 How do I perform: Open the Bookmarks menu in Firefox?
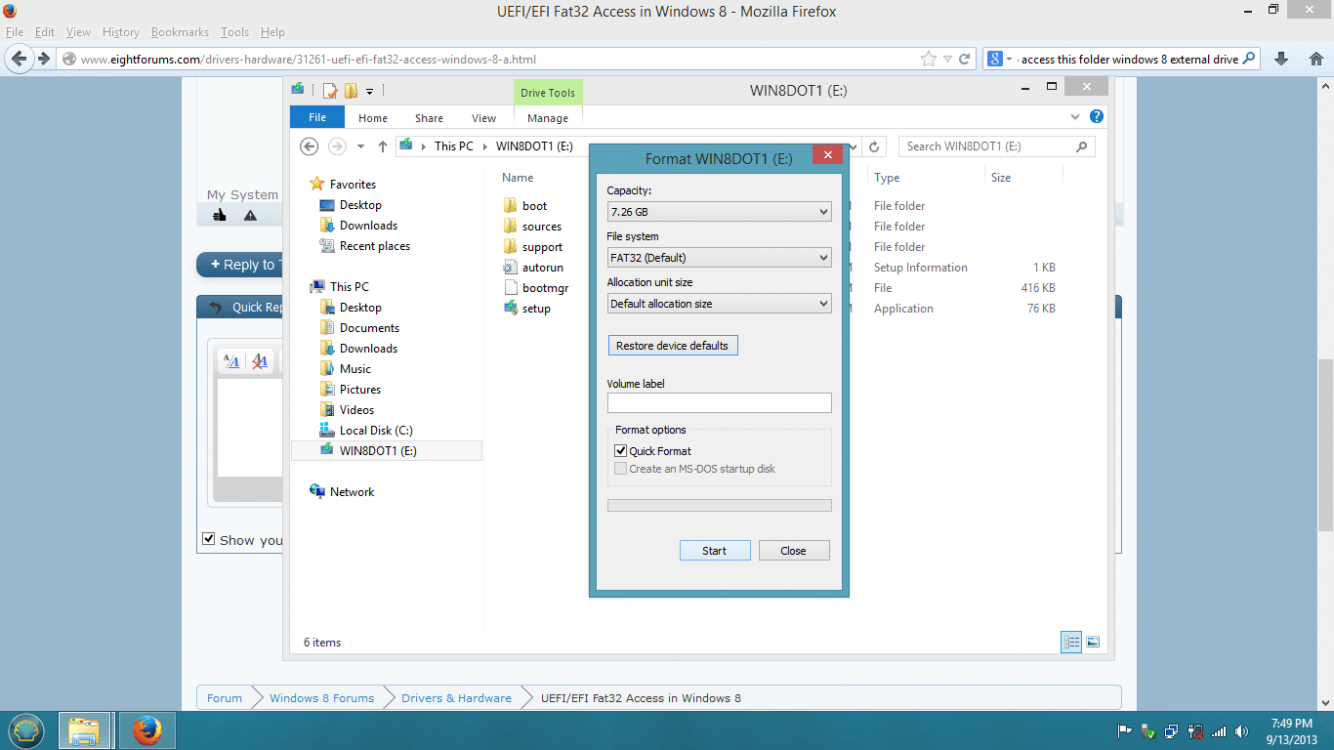(180, 32)
